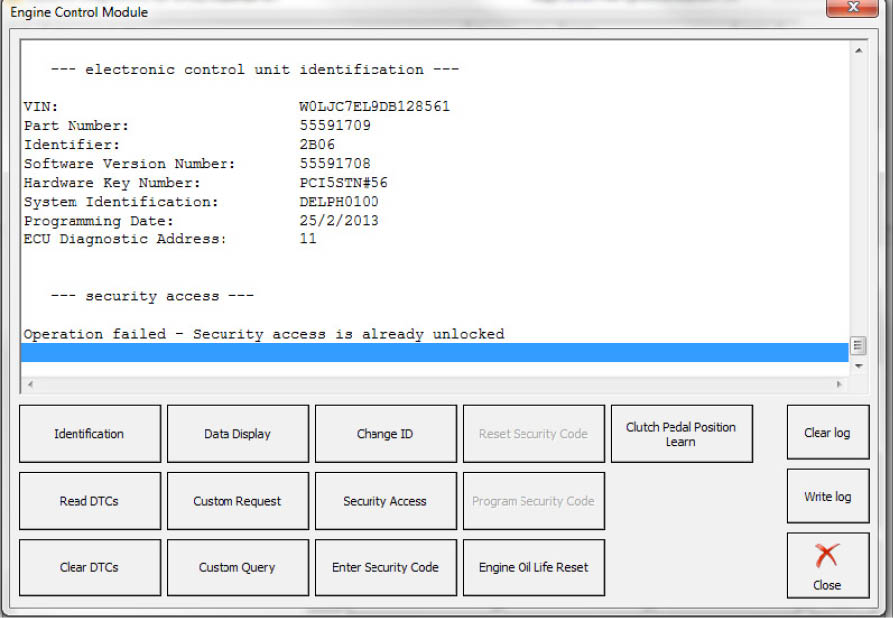Request Security Access
The image size is (893, 618).
point(385,501)
